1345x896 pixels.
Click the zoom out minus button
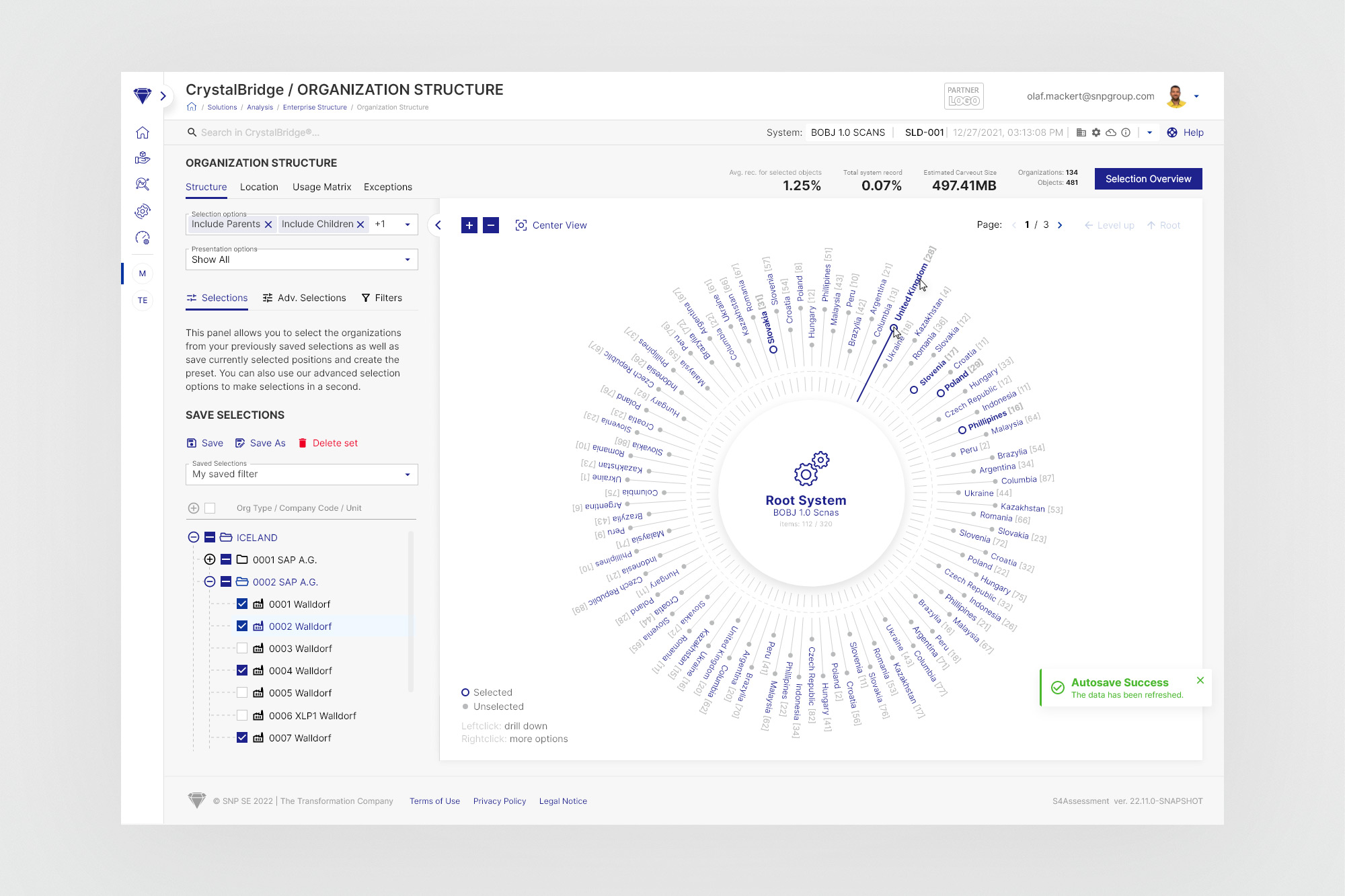[492, 225]
